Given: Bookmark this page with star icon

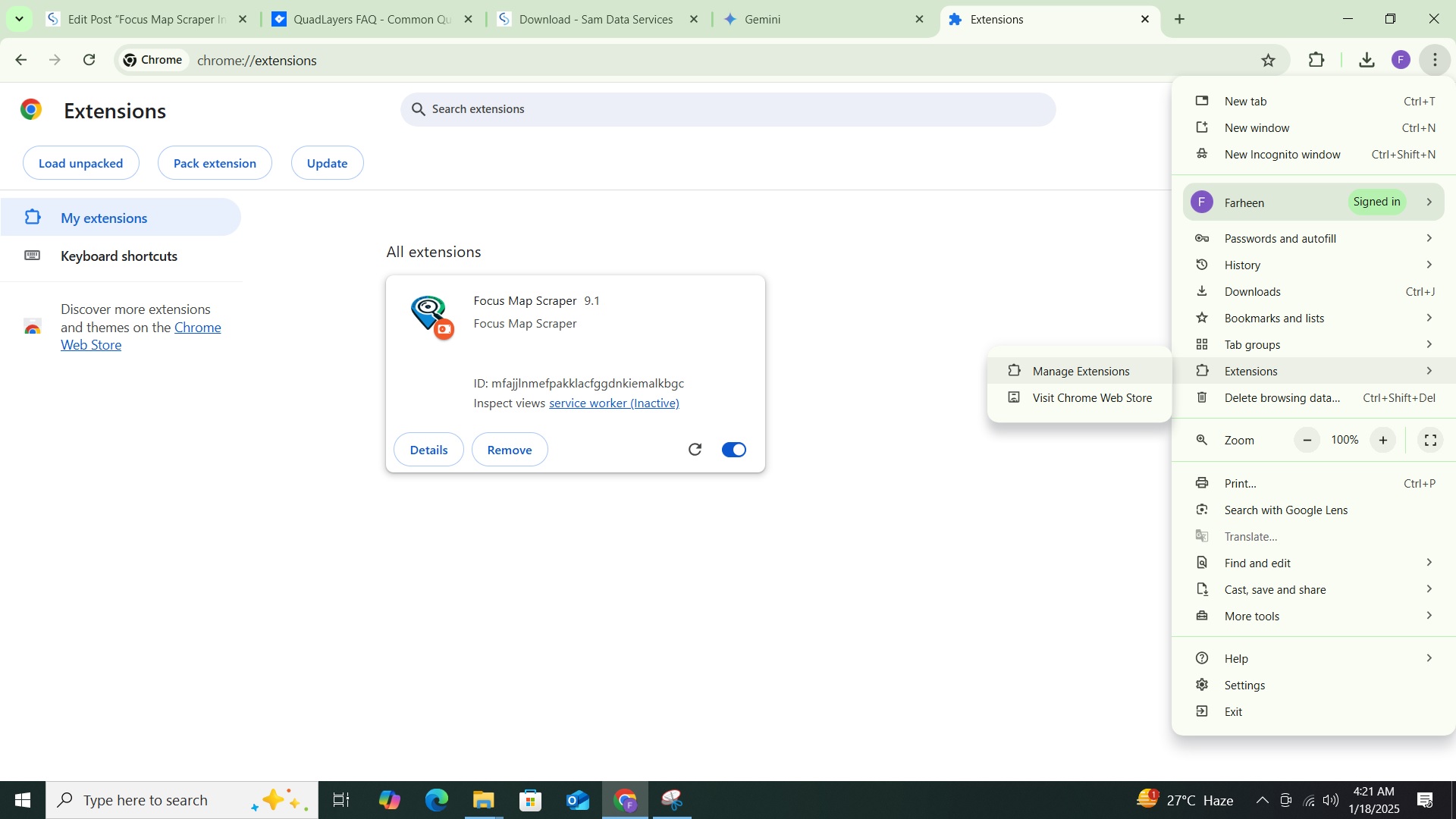Looking at the screenshot, I should [x=1268, y=60].
